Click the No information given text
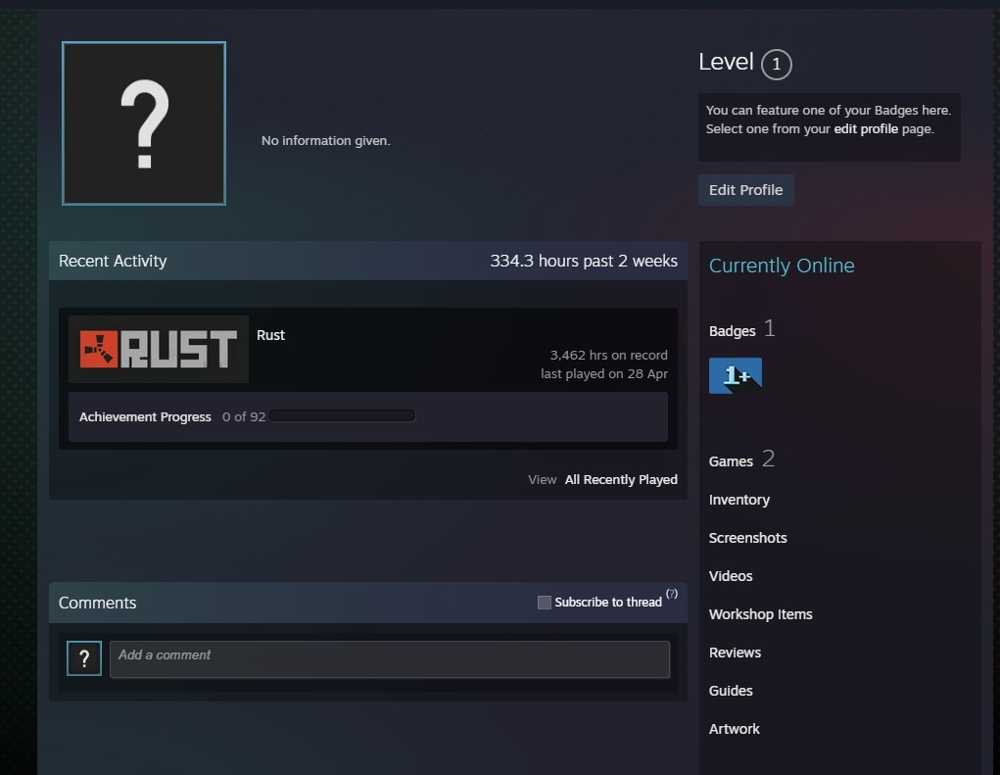The width and height of the screenshot is (1000, 775). (325, 140)
